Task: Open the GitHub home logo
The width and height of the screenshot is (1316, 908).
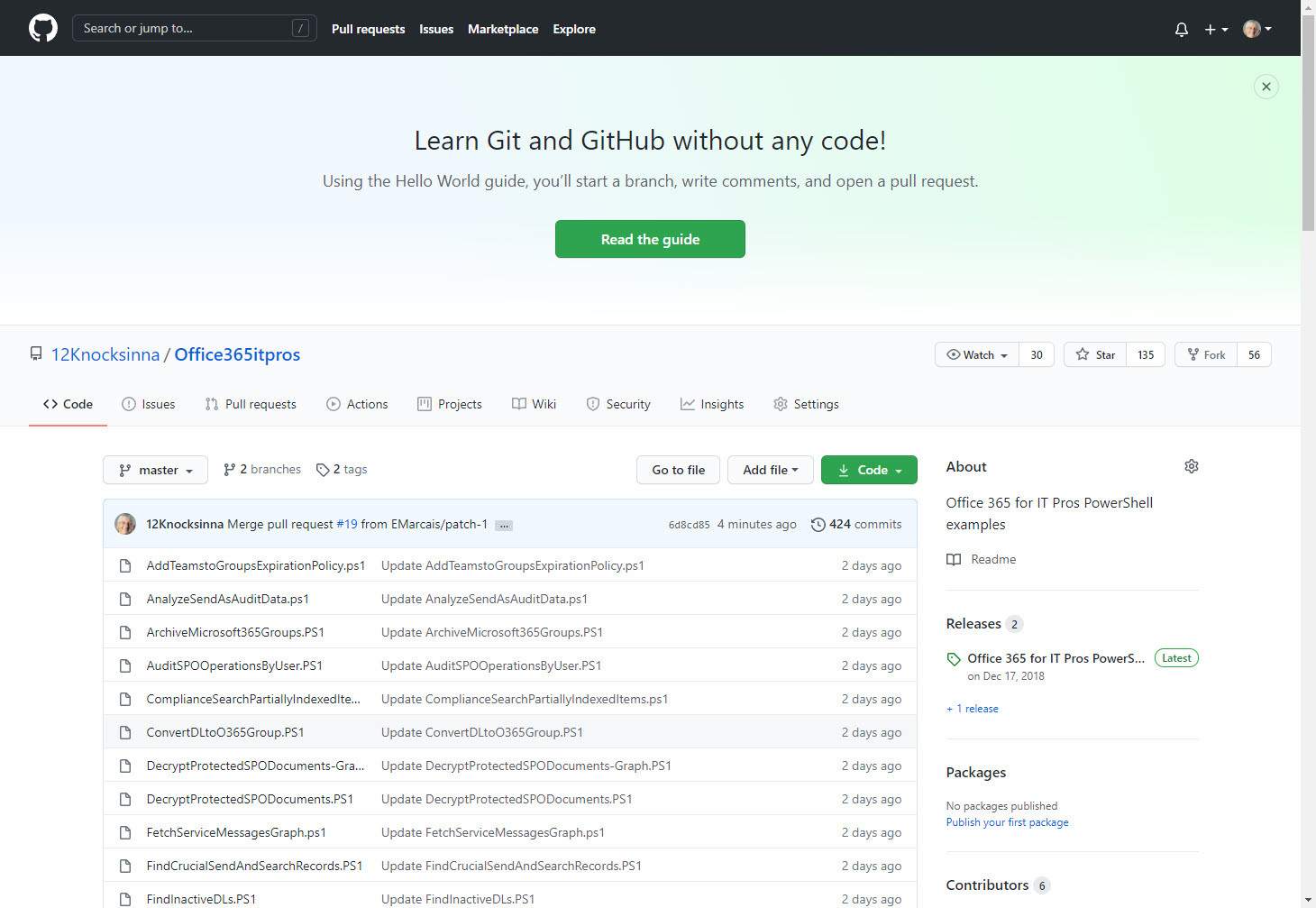Action: tap(43, 28)
